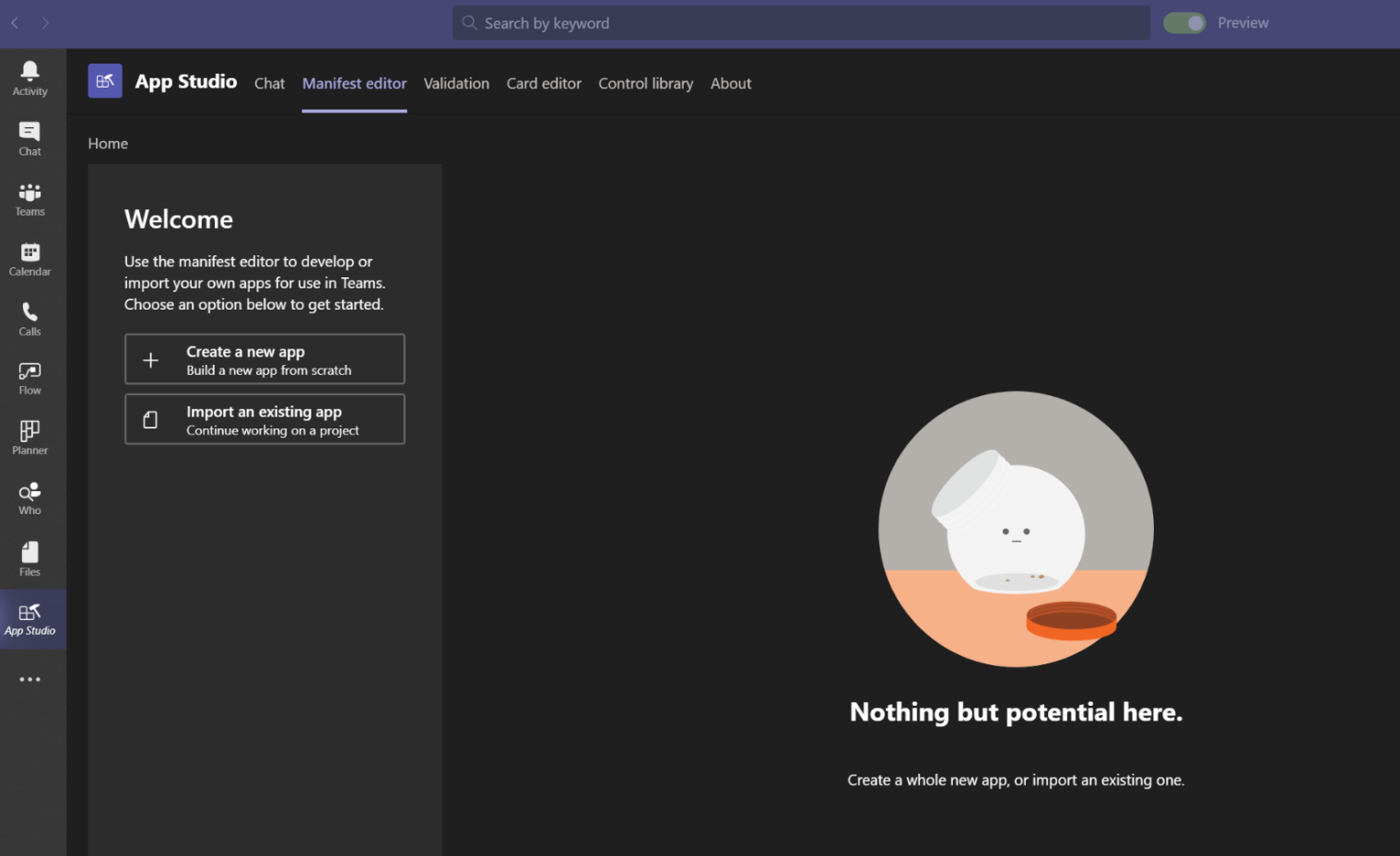Expand more apps ellipsis in sidebar
1400x856 pixels.
[29, 679]
